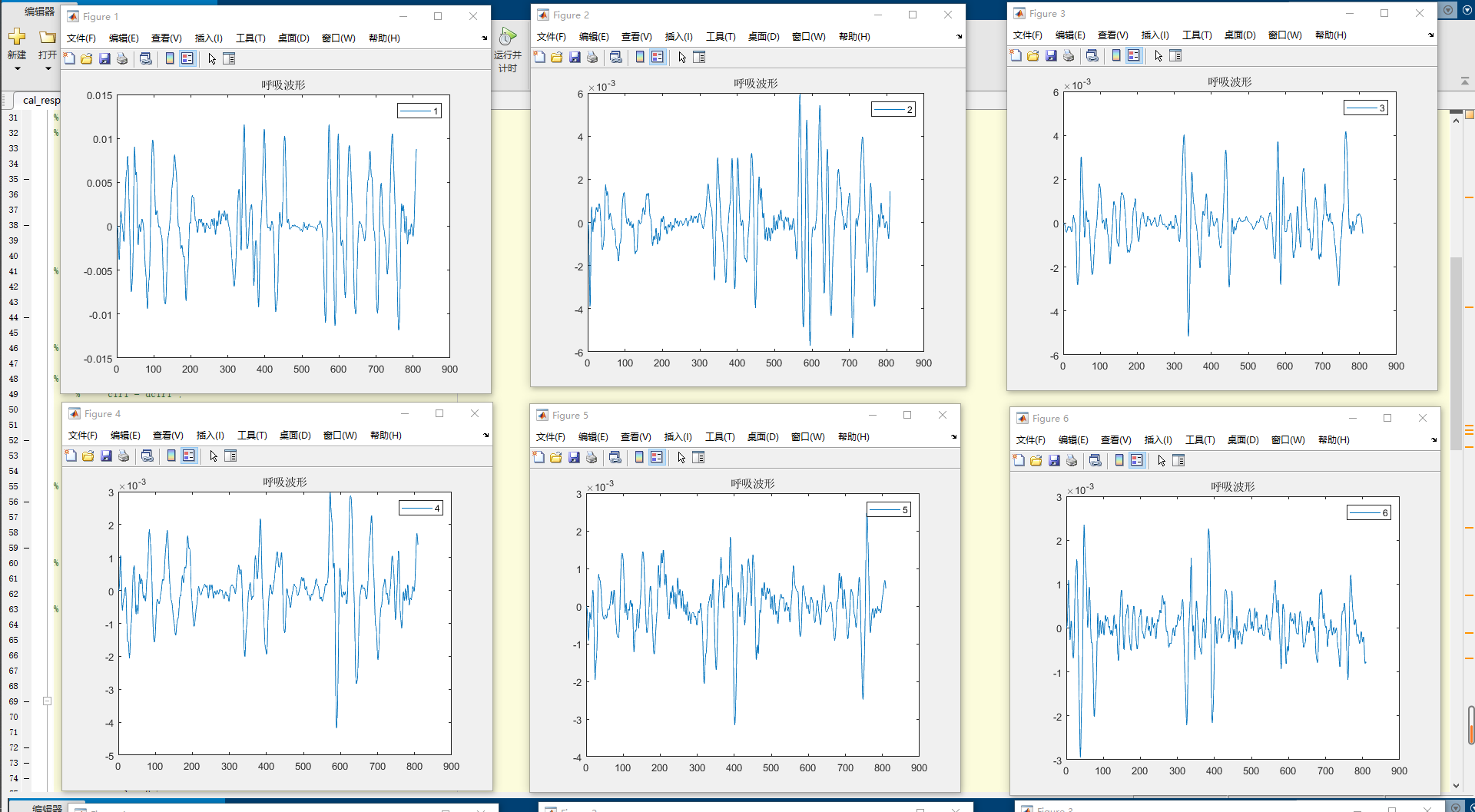Open 文件(F) menu in Figure 1

tap(81, 38)
